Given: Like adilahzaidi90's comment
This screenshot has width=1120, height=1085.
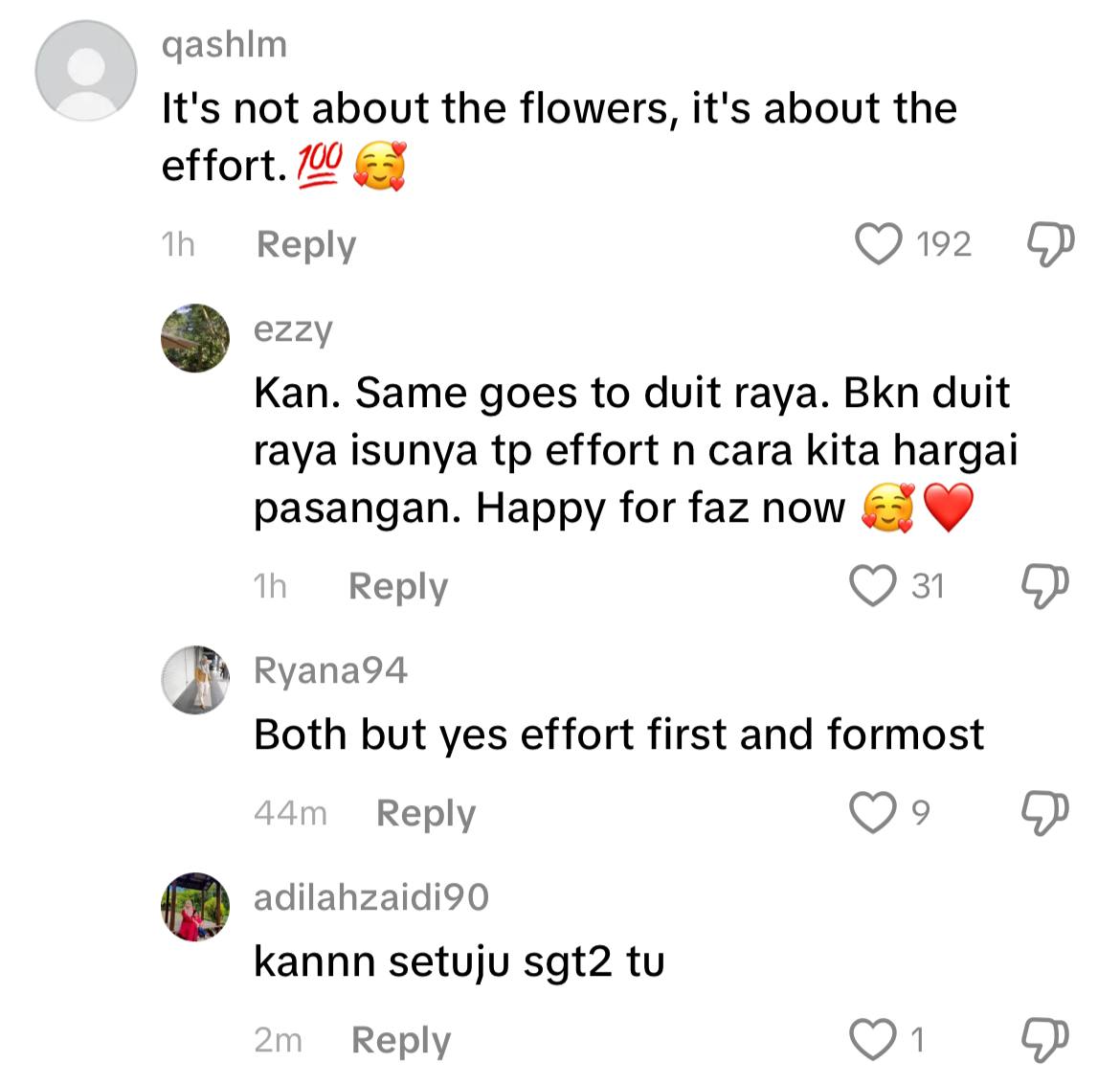Looking at the screenshot, I should (873, 1039).
